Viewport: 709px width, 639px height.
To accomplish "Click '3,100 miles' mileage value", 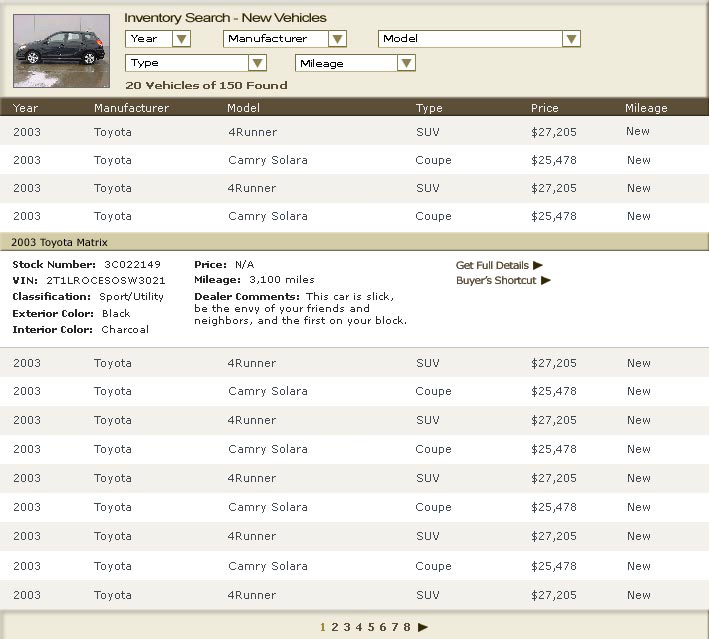I will click(x=282, y=279).
